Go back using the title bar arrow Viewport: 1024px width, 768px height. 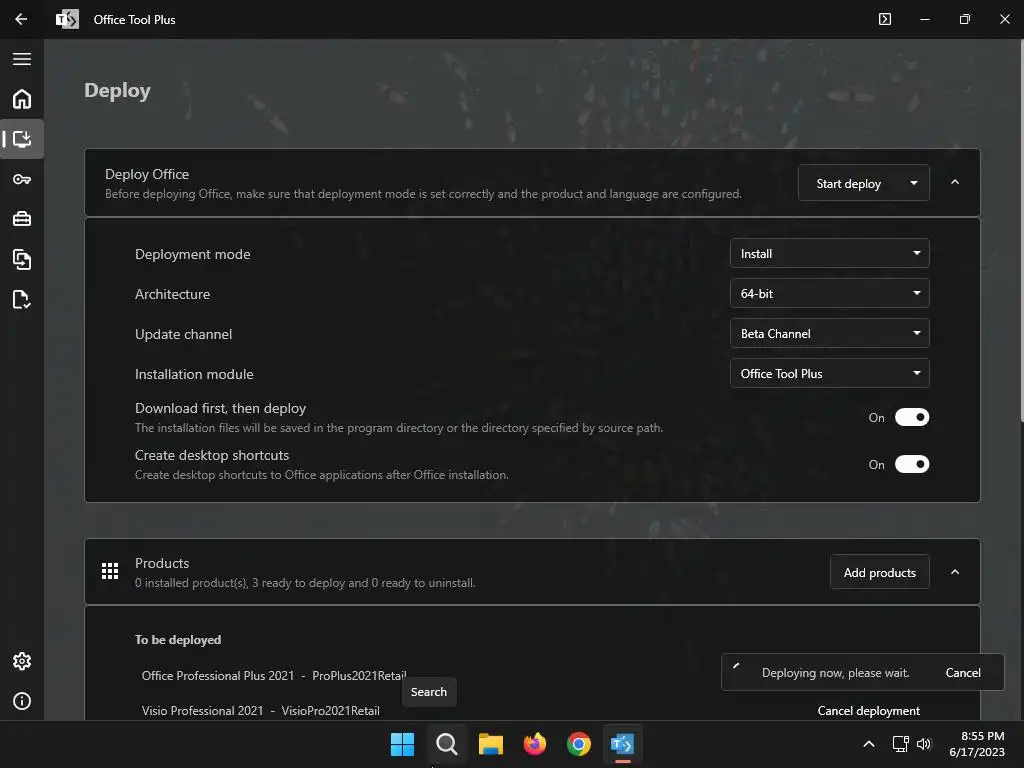pos(21,19)
